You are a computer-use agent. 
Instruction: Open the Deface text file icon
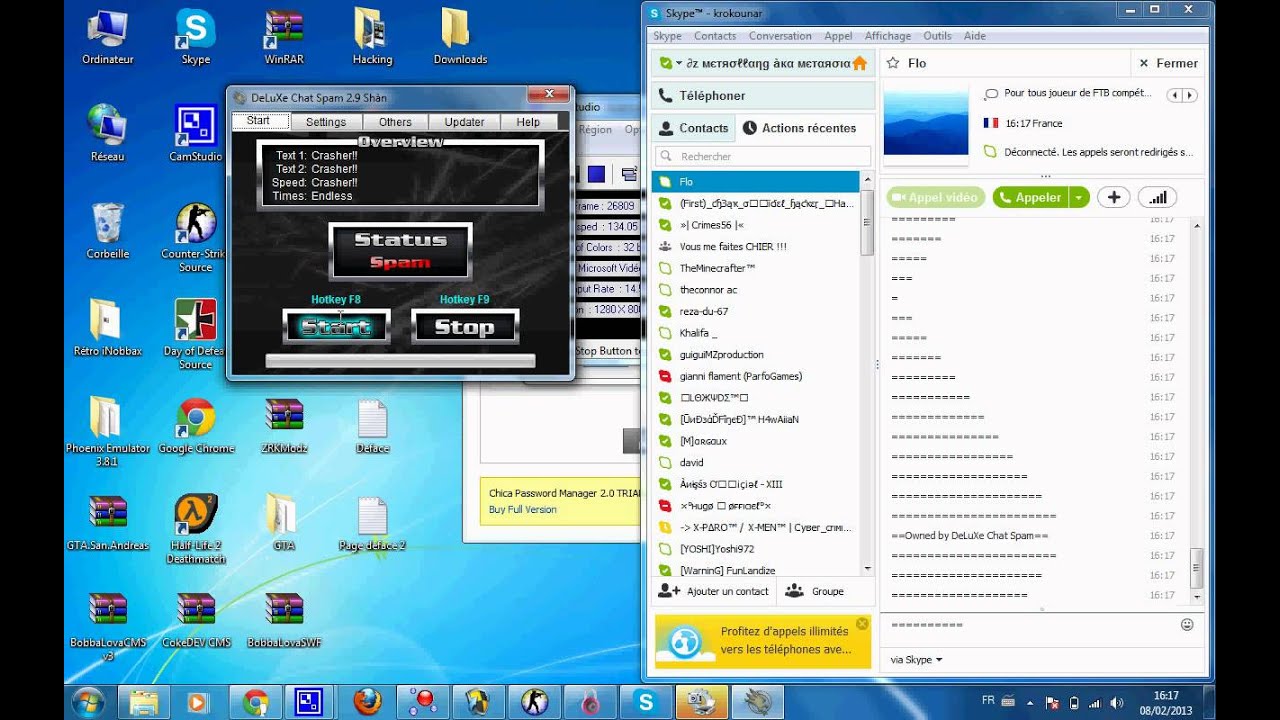click(372, 426)
